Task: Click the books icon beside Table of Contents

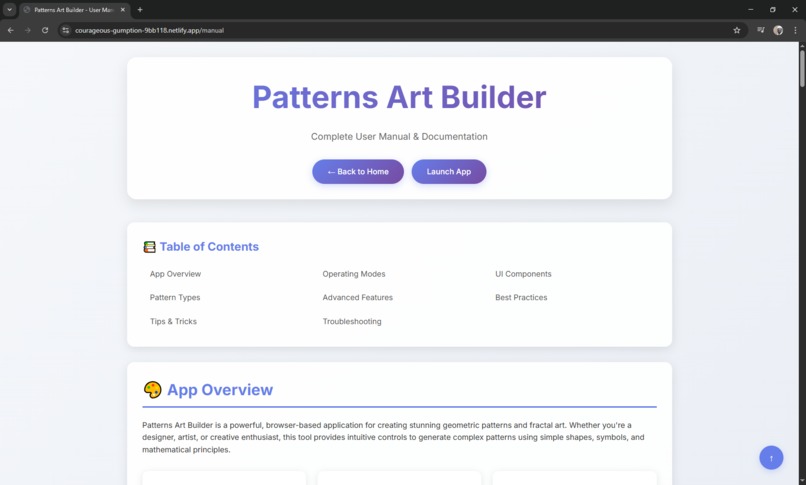Action: tap(149, 247)
